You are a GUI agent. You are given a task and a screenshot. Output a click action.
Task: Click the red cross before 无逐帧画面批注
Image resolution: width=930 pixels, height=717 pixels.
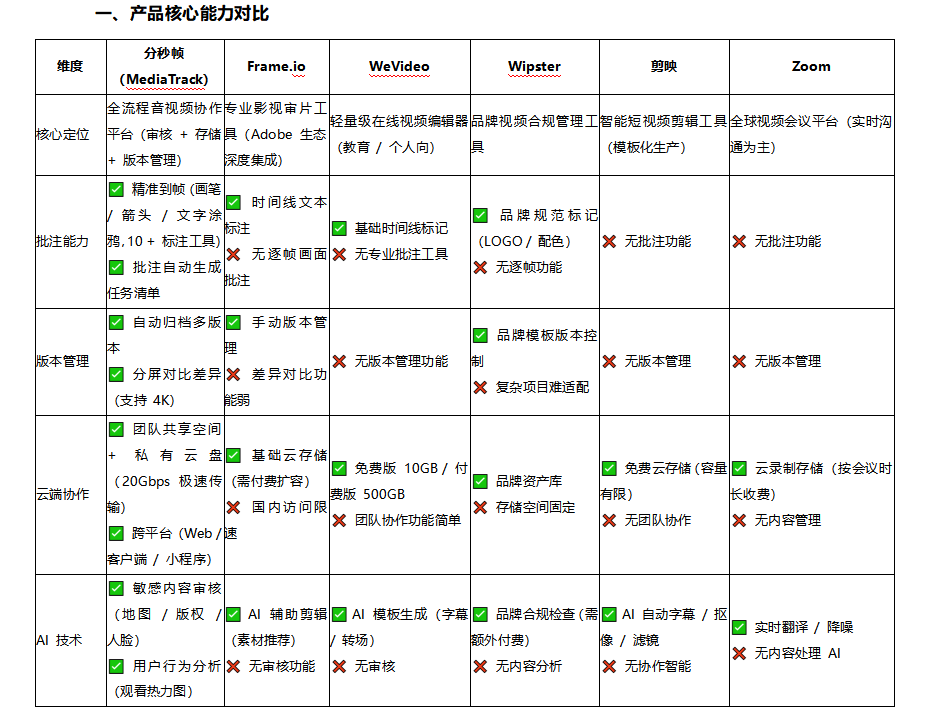[234, 254]
